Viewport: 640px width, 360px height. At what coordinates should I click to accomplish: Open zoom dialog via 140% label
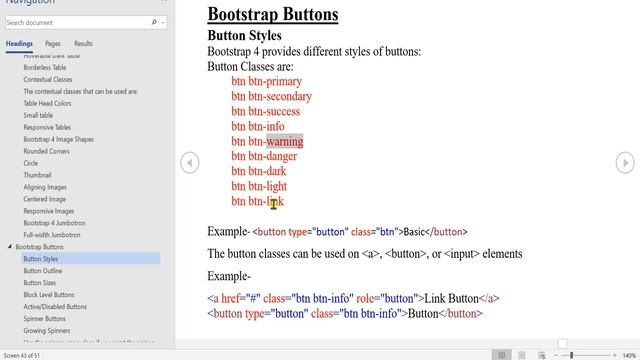(629, 356)
